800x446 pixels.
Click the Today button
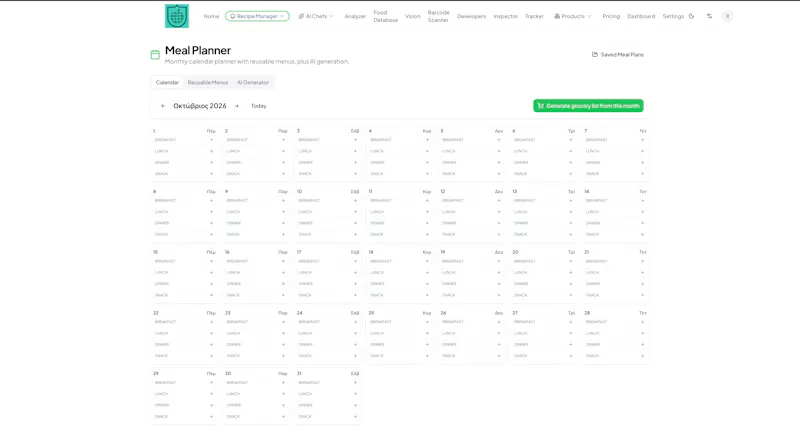(x=259, y=106)
